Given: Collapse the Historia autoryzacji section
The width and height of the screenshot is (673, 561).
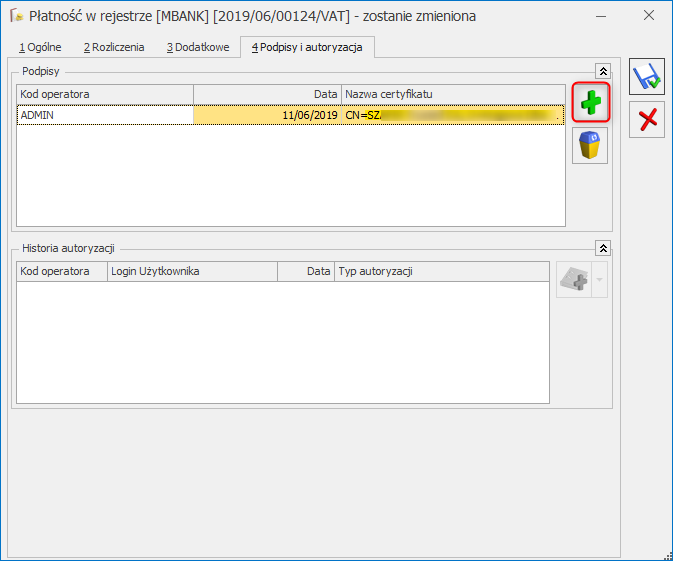Looking at the screenshot, I should 603,248.
